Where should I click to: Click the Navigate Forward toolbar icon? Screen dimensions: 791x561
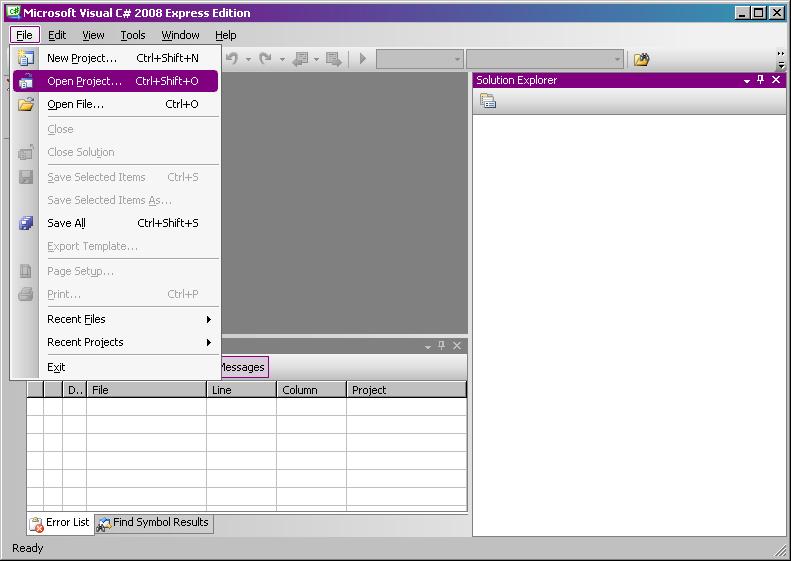click(333, 59)
